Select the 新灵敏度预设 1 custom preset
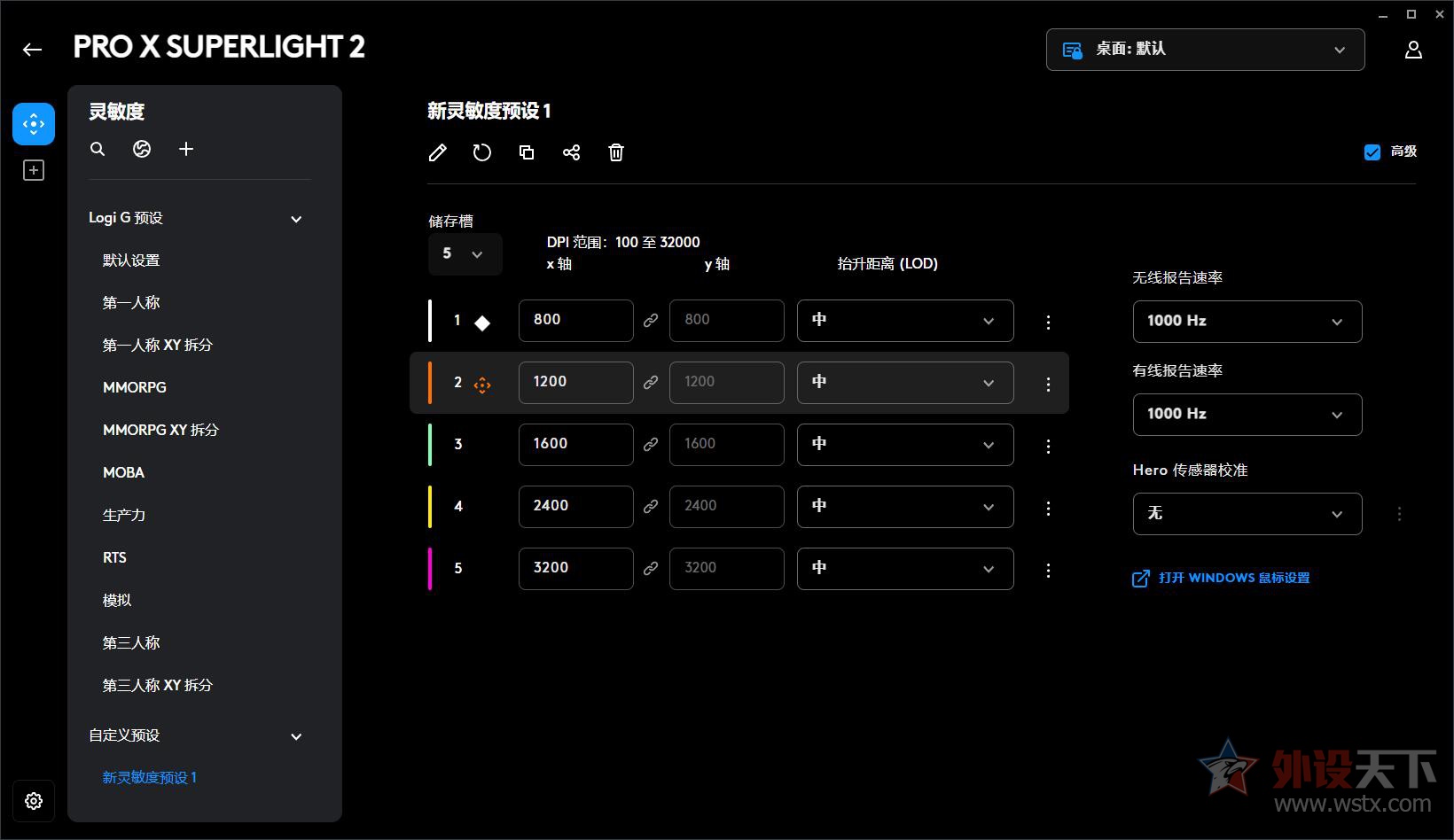Image resolution: width=1454 pixels, height=840 pixels. pos(150,778)
